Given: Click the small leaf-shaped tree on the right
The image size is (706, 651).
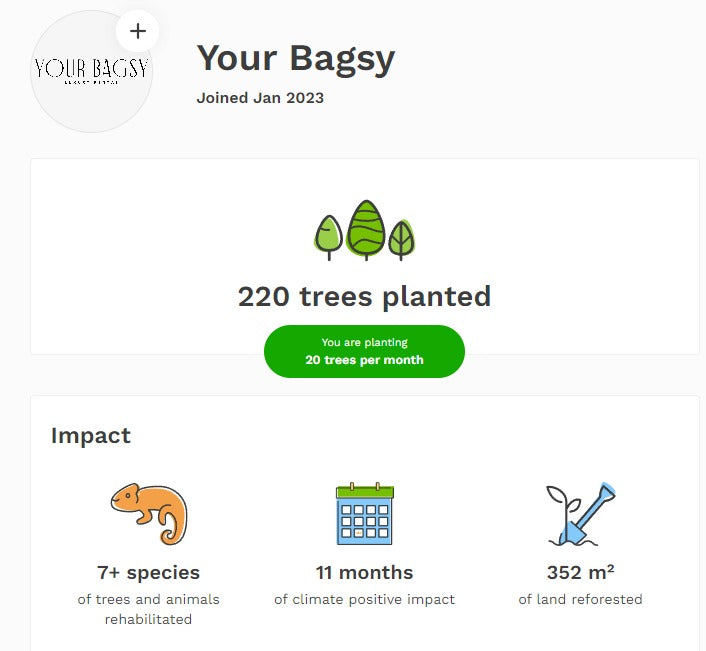Looking at the screenshot, I should pos(401,240).
